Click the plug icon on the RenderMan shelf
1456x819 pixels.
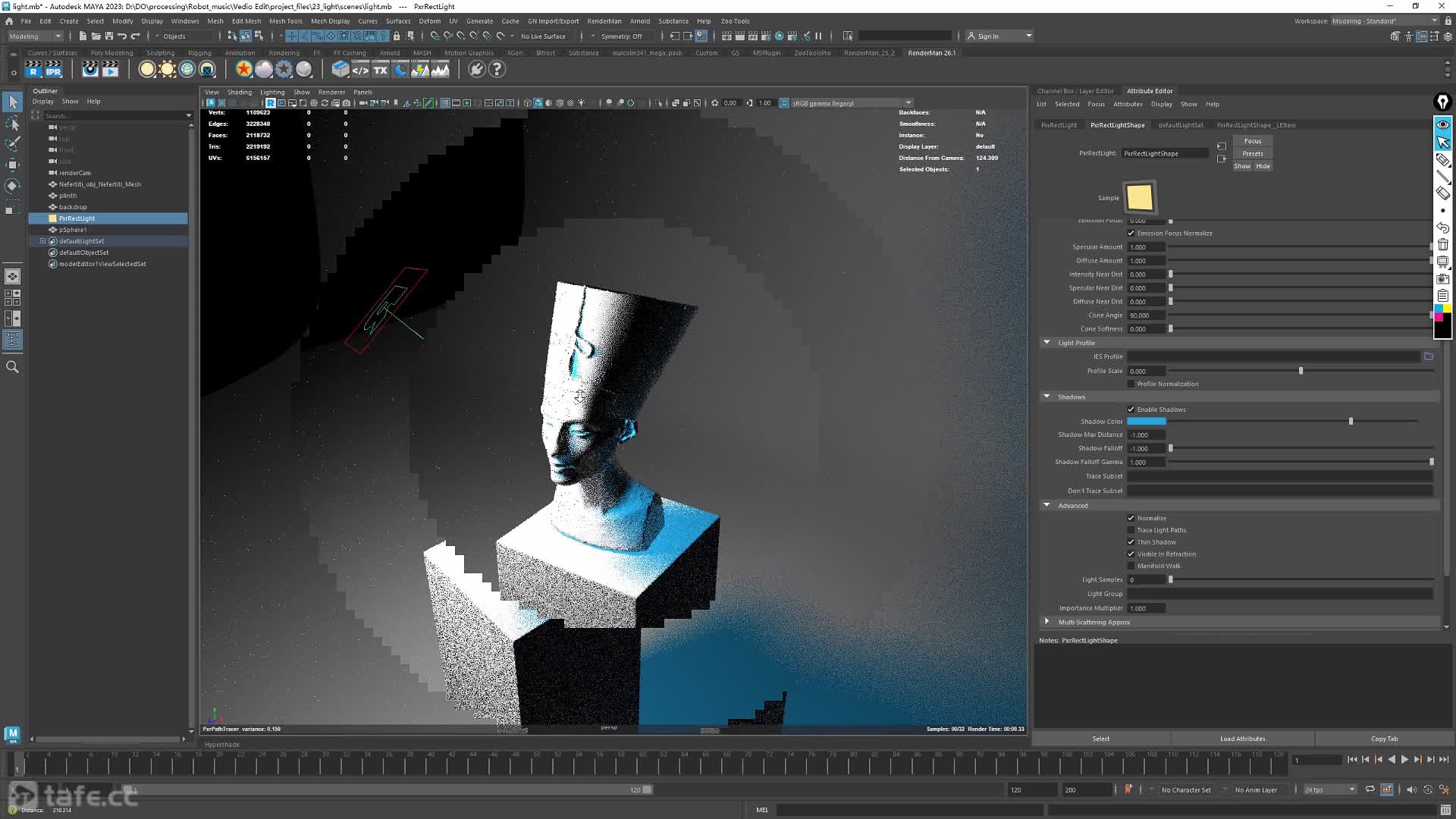click(x=476, y=70)
